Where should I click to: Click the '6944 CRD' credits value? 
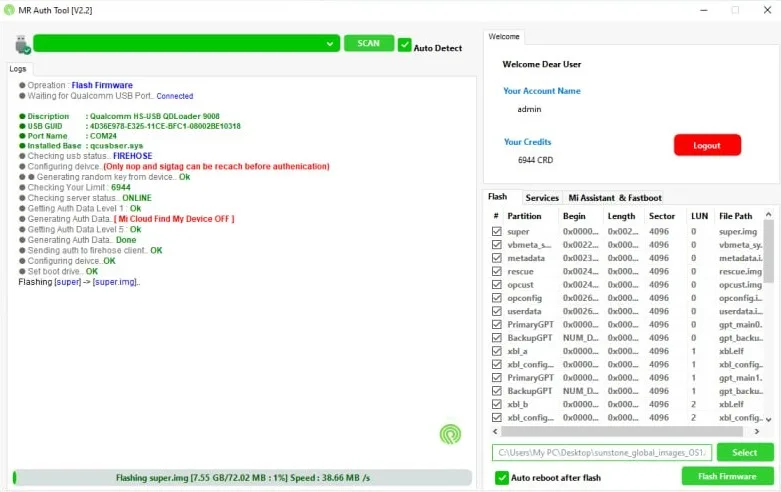(x=535, y=160)
